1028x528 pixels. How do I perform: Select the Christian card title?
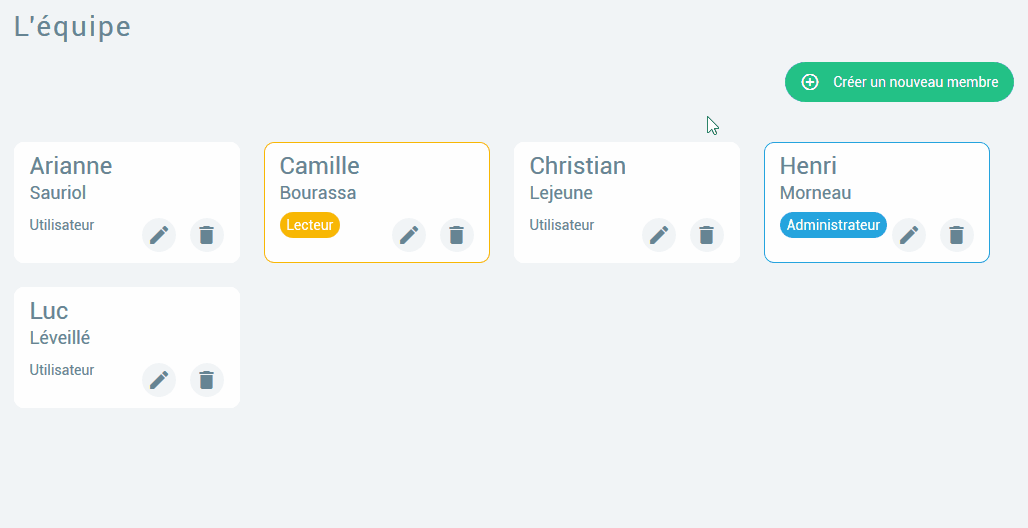point(577,166)
